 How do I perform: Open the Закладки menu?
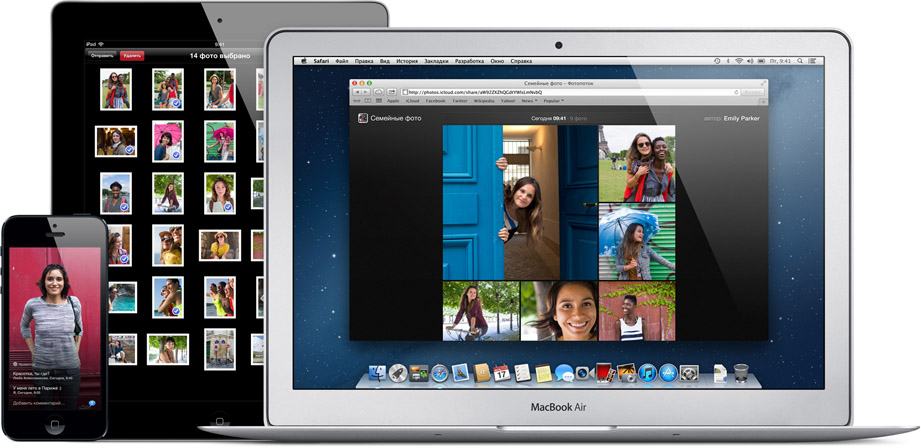436,62
